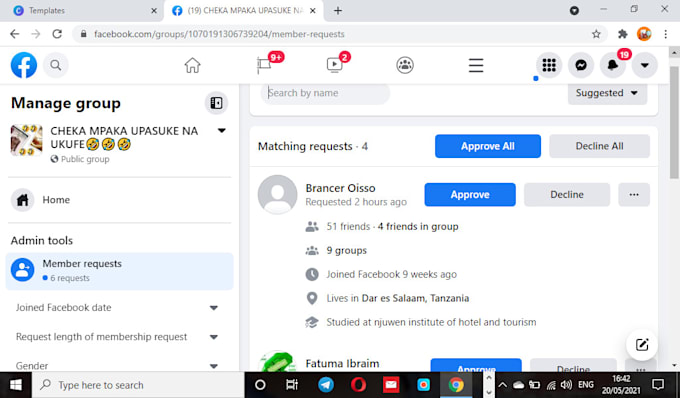Open Cortana circle icon on taskbar

pyautogui.click(x=260, y=385)
